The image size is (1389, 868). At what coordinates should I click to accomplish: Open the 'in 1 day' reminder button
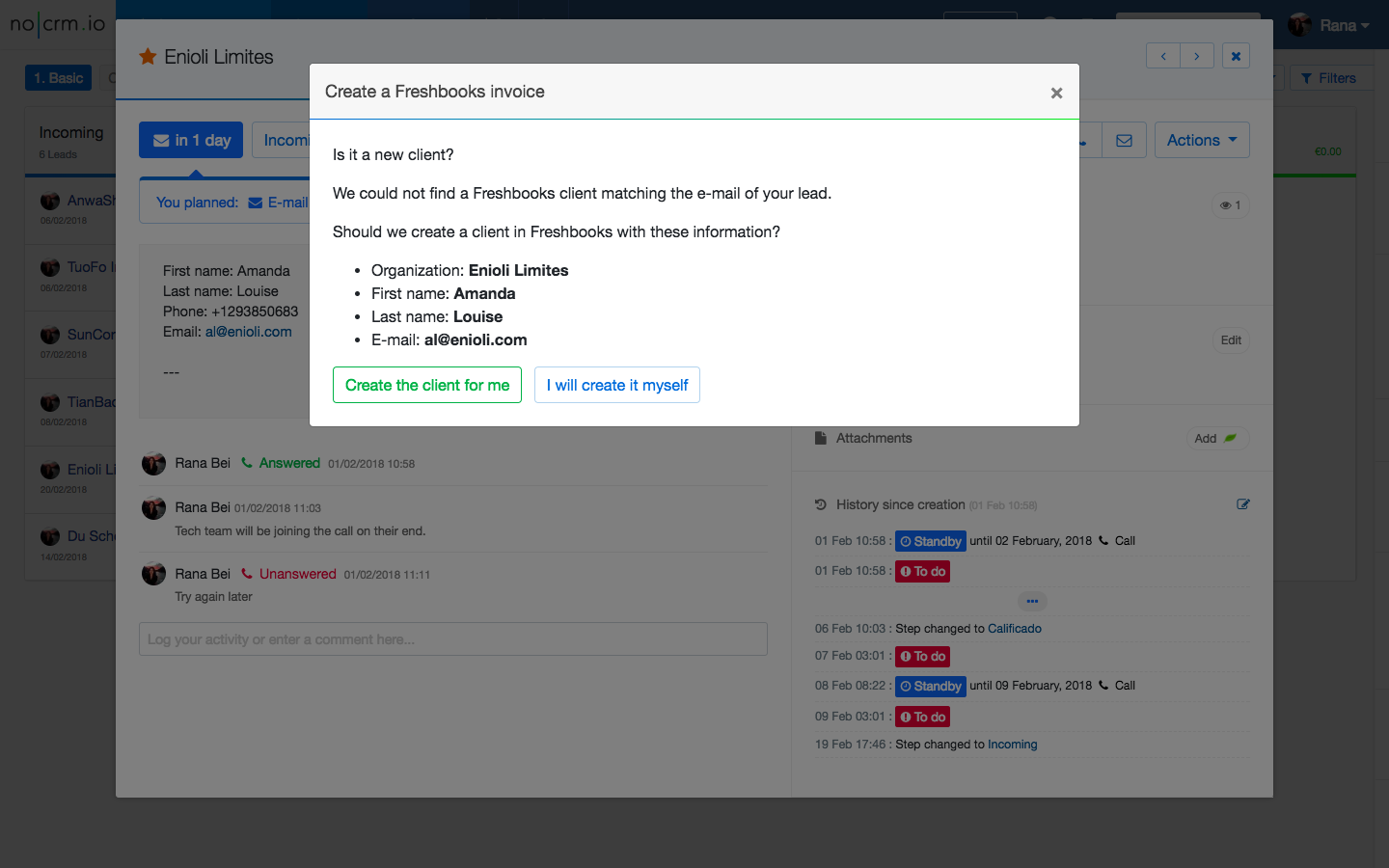(x=191, y=140)
